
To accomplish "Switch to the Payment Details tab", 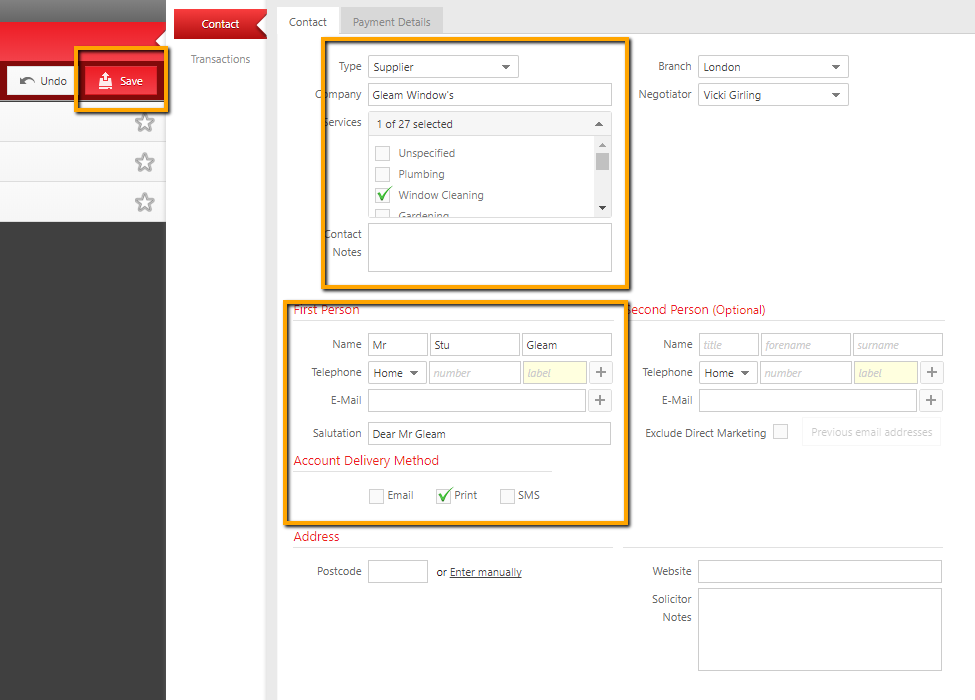I will pos(391,22).
